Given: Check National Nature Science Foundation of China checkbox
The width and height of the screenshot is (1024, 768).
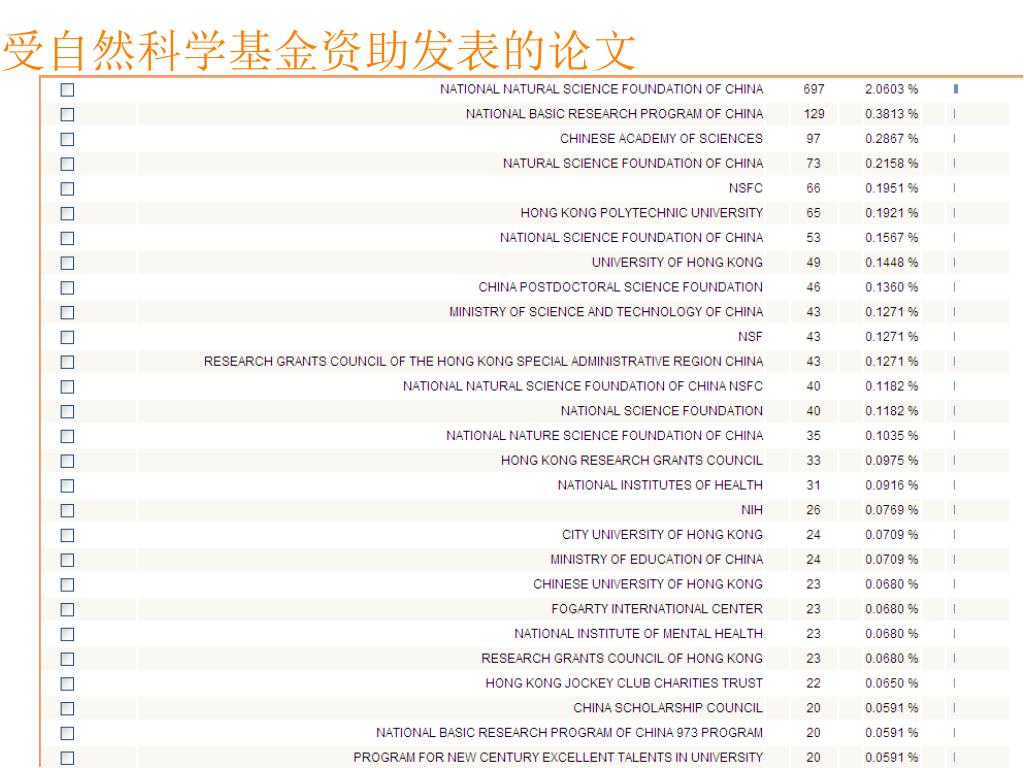Looking at the screenshot, I should (67, 436).
